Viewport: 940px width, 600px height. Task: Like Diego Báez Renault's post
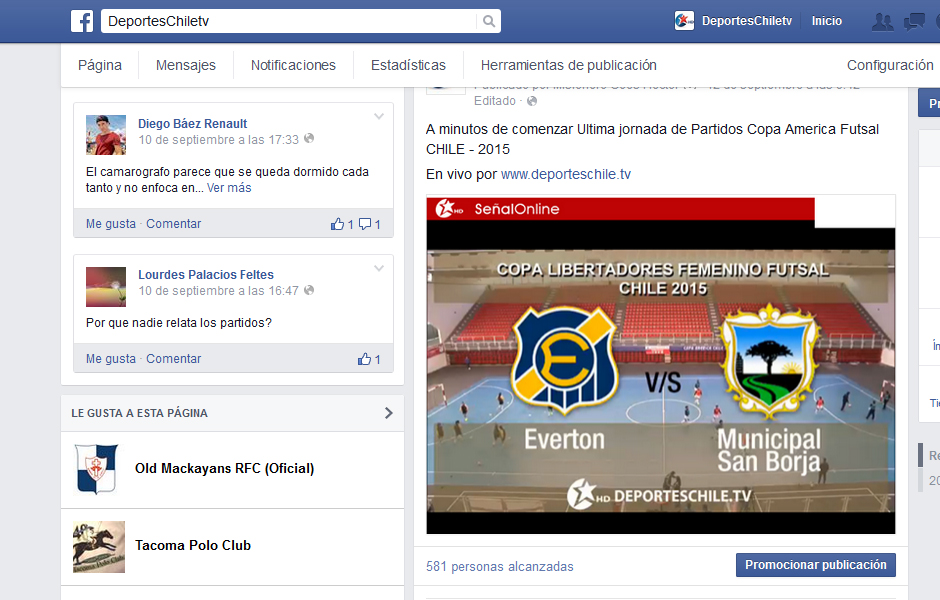tap(110, 224)
